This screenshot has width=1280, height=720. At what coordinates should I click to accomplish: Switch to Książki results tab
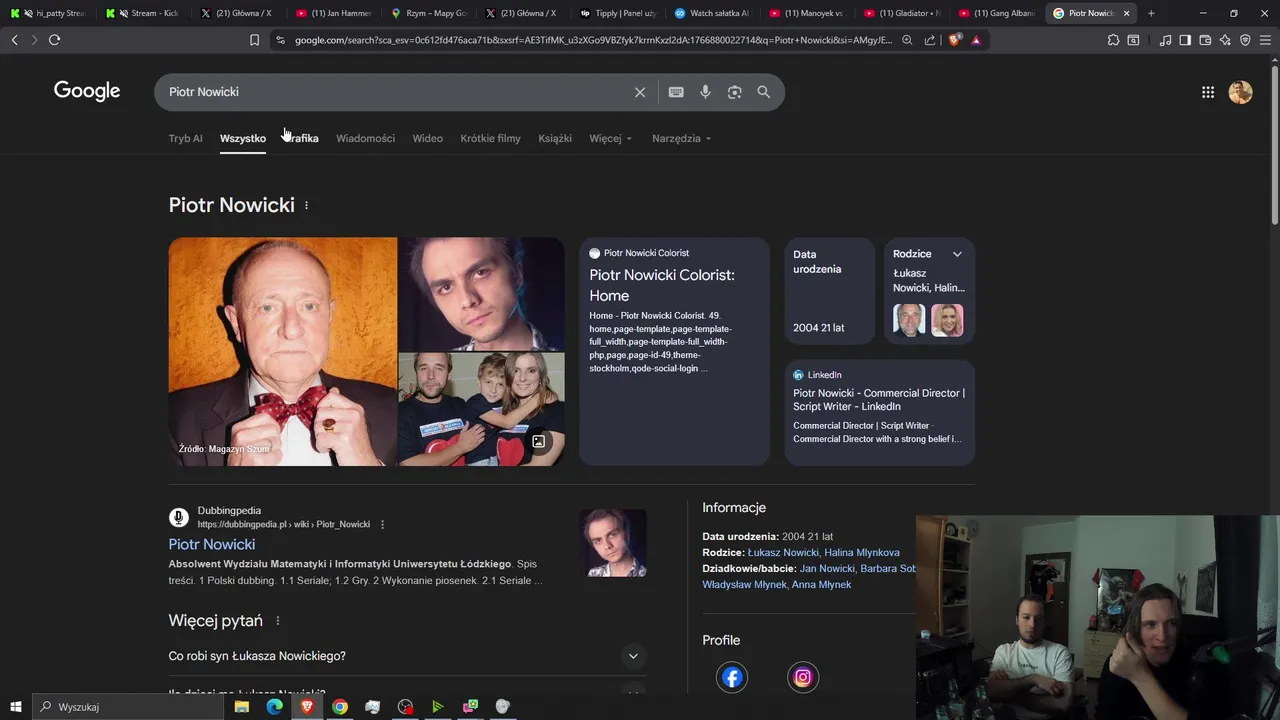click(x=555, y=138)
